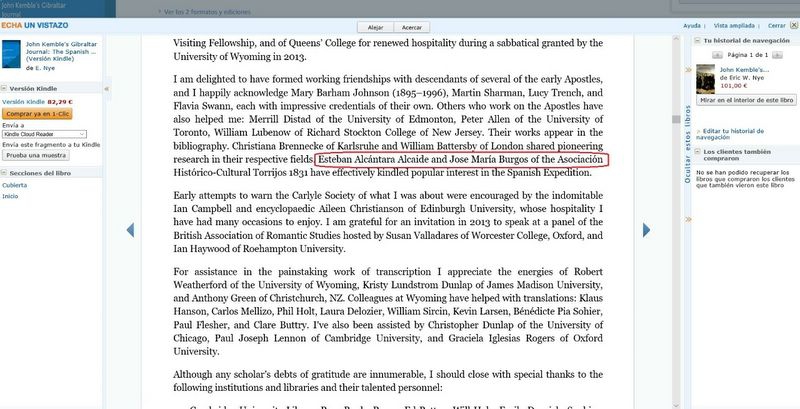Viewport: 800px width, 409px height.
Task: Collapse the Secciones del libro section
Action: click(5, 173)
